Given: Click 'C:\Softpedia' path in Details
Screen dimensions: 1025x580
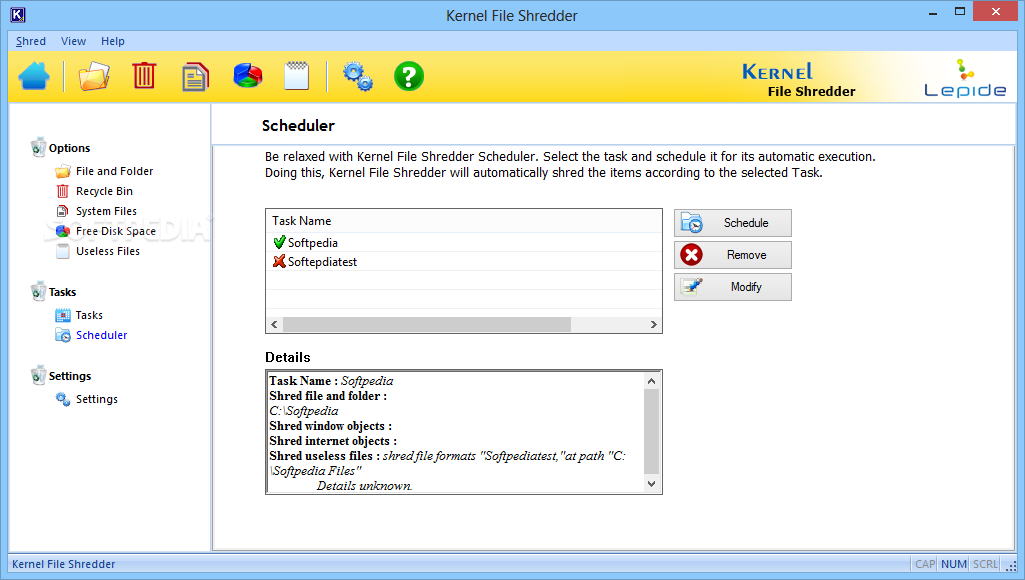Looking at the screenshot, I should [304, 411].
